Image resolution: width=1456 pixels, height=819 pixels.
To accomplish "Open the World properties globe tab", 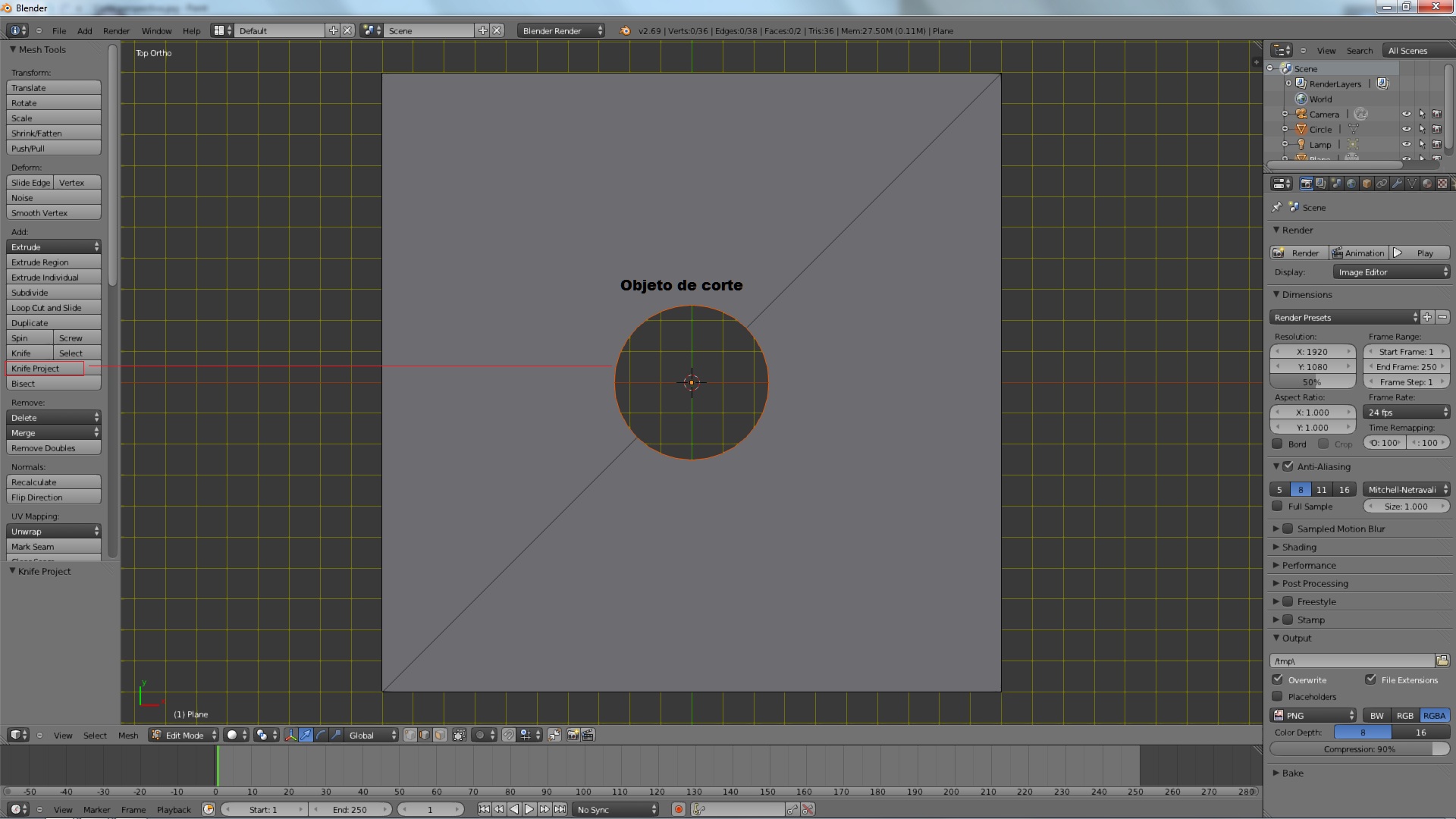I will click(x=1351, y=184).
